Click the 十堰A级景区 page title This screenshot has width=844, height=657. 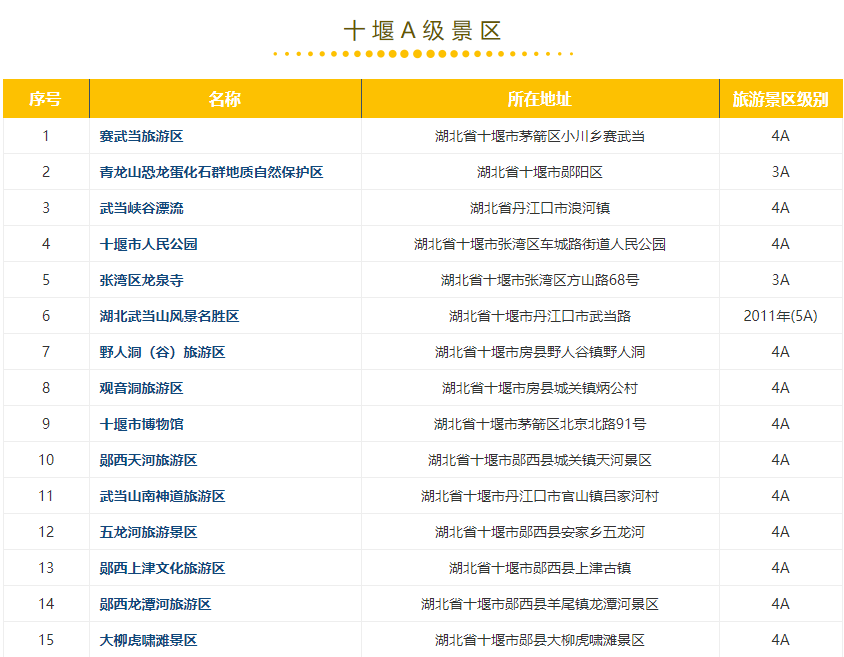pyautogui.click(x=423, y=31)
